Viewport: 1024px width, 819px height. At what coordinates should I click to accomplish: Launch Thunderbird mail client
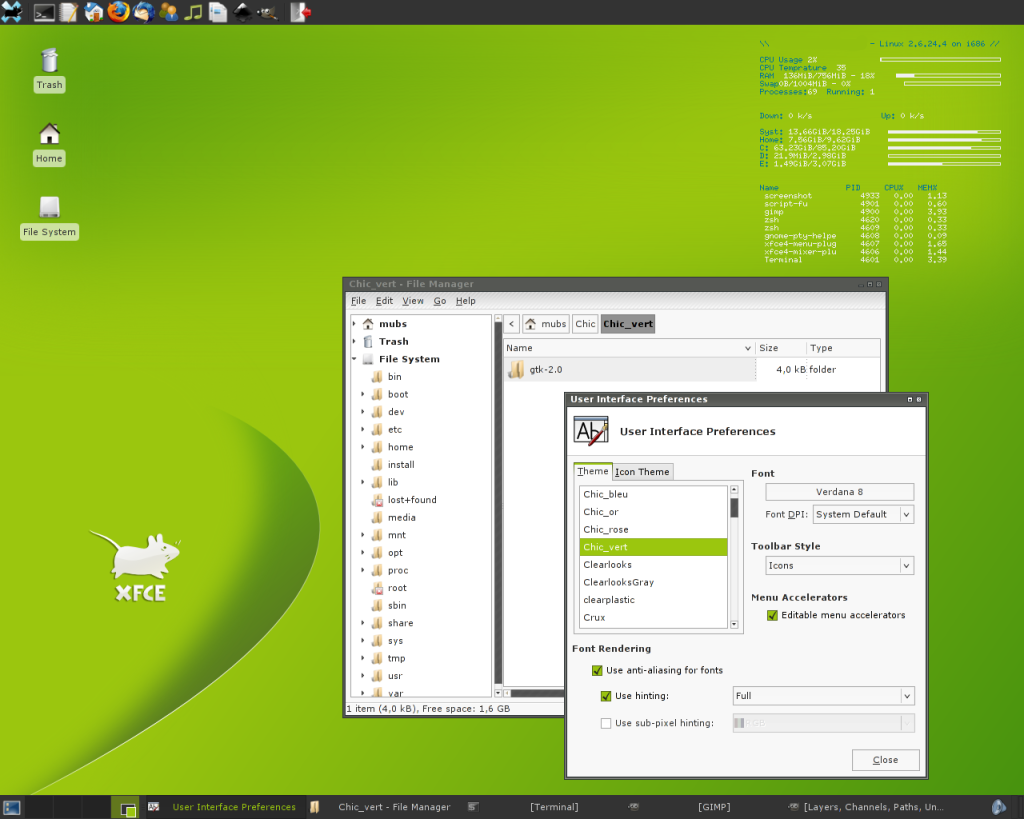coord(144,12)
